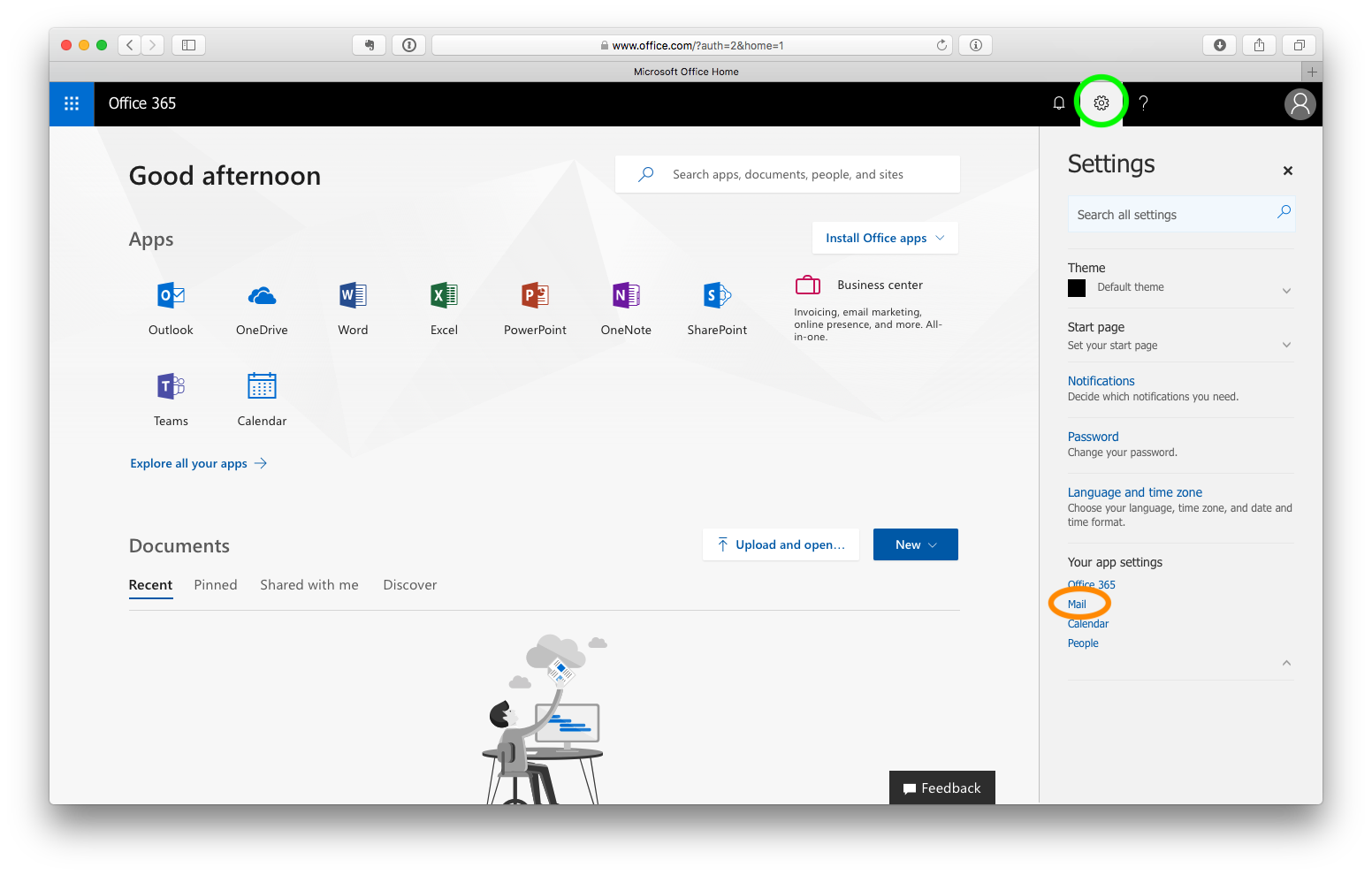Viewport: 1372px width, 875px height.
Task: Open Calendar app settings link
Action: [x=1087, y=624]
